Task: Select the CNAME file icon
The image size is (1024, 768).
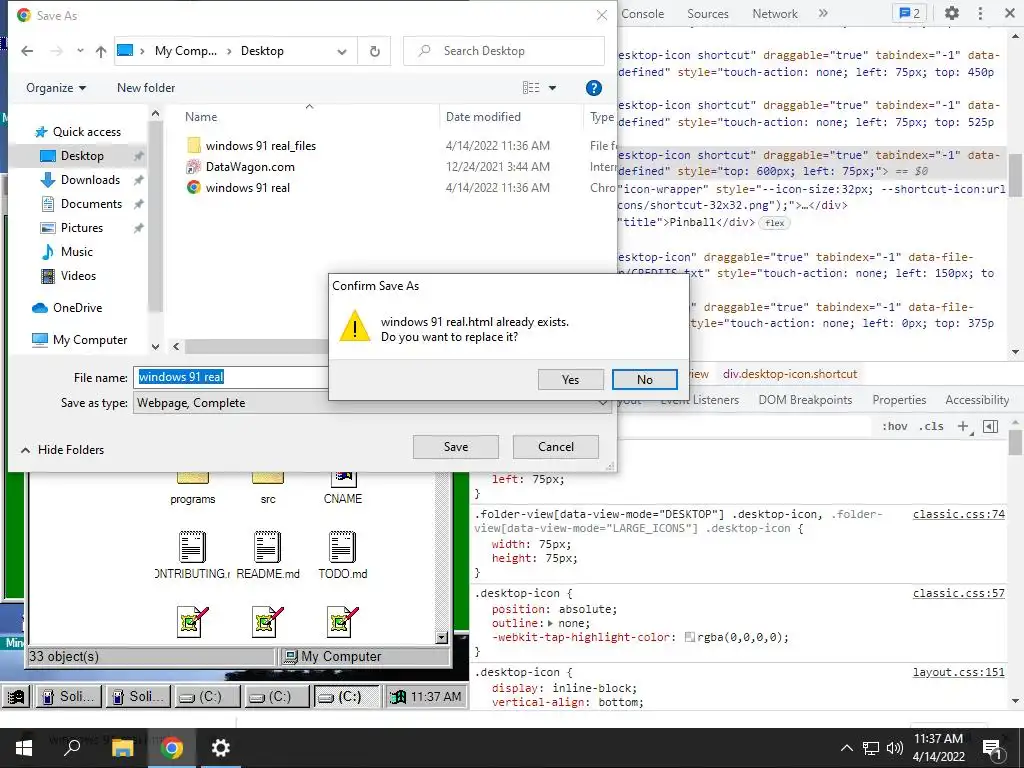Action: click(x=343, y=488)
